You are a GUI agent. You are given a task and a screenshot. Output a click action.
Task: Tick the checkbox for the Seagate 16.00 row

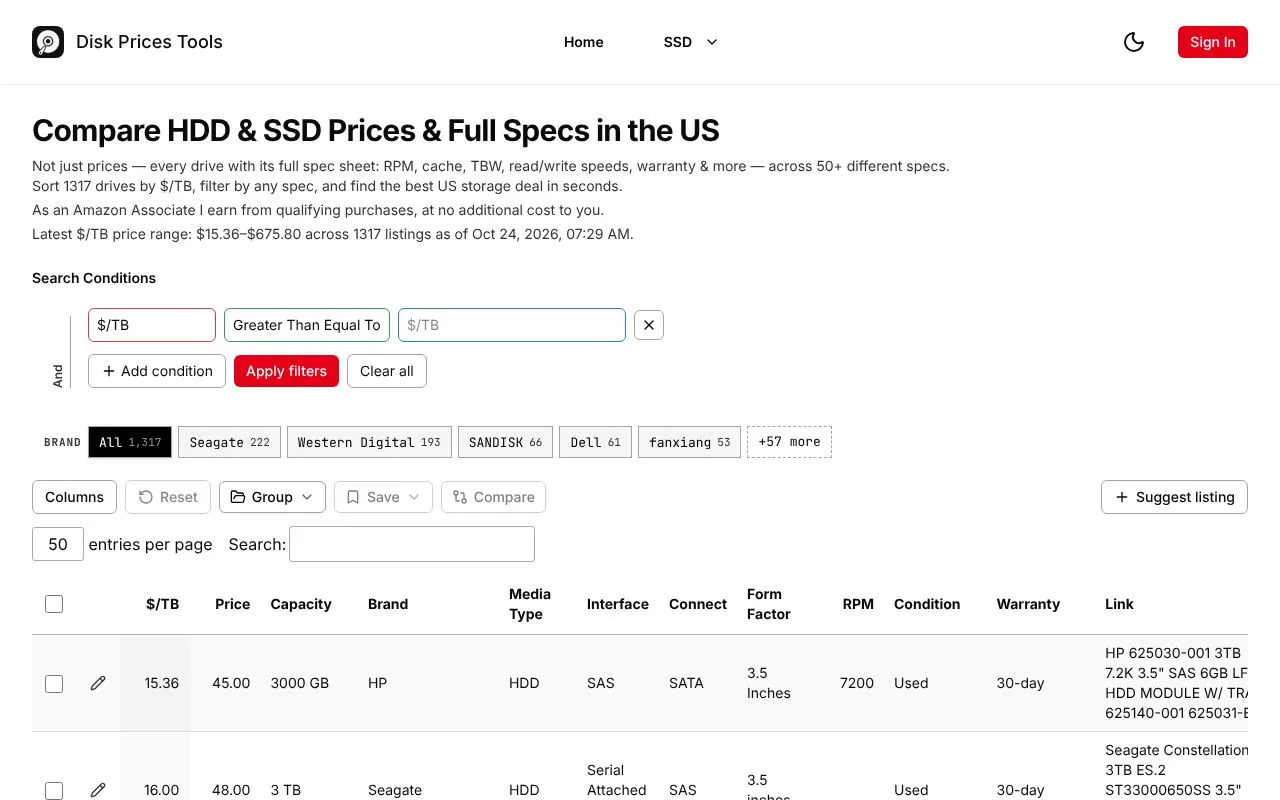pos(54,791)
